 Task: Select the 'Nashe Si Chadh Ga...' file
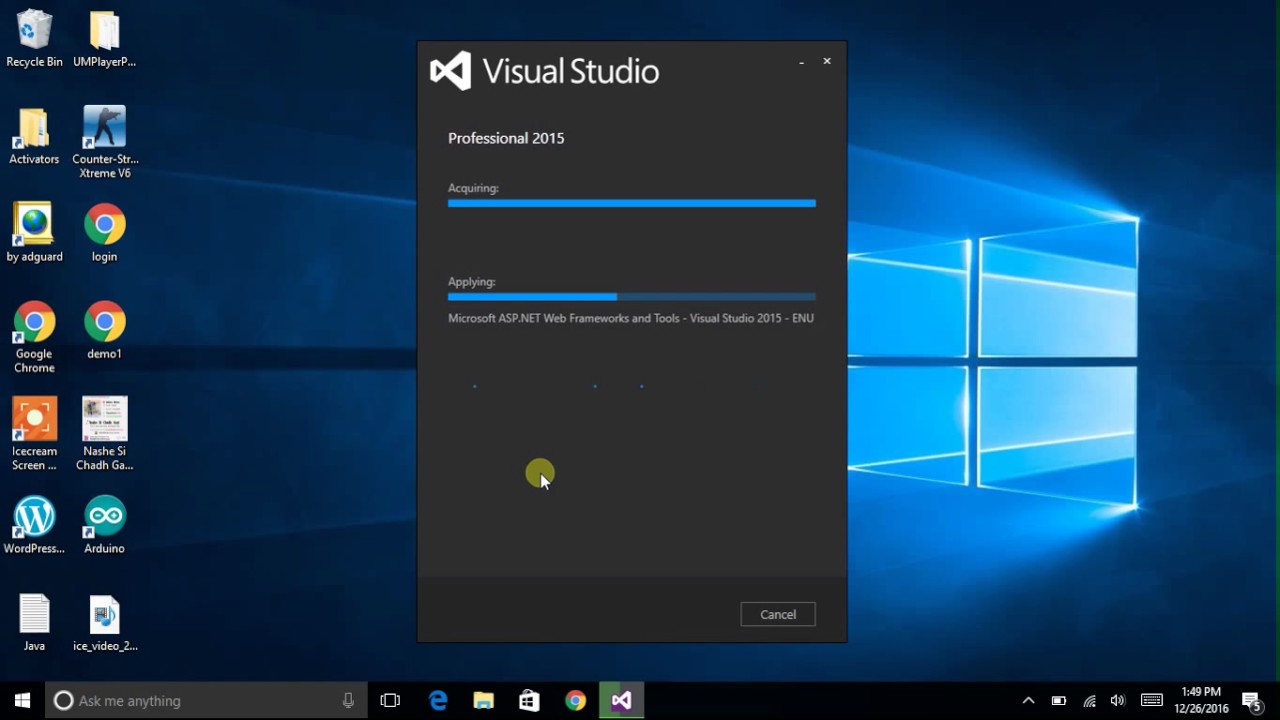(x=104, y=434)
